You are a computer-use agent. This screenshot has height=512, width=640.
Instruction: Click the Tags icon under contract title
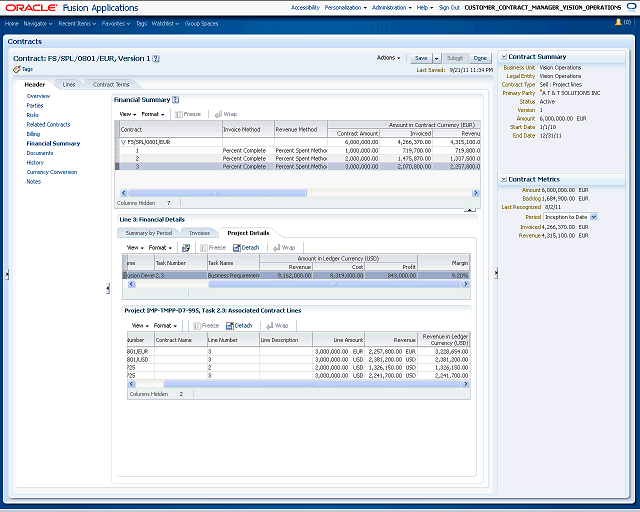point(17,69)
